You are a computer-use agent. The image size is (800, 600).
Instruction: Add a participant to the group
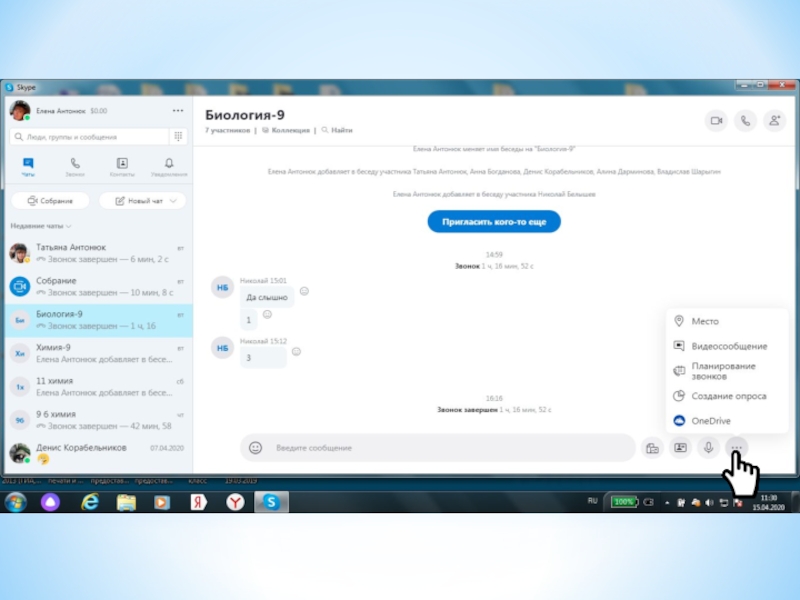[x=774, y=121]
